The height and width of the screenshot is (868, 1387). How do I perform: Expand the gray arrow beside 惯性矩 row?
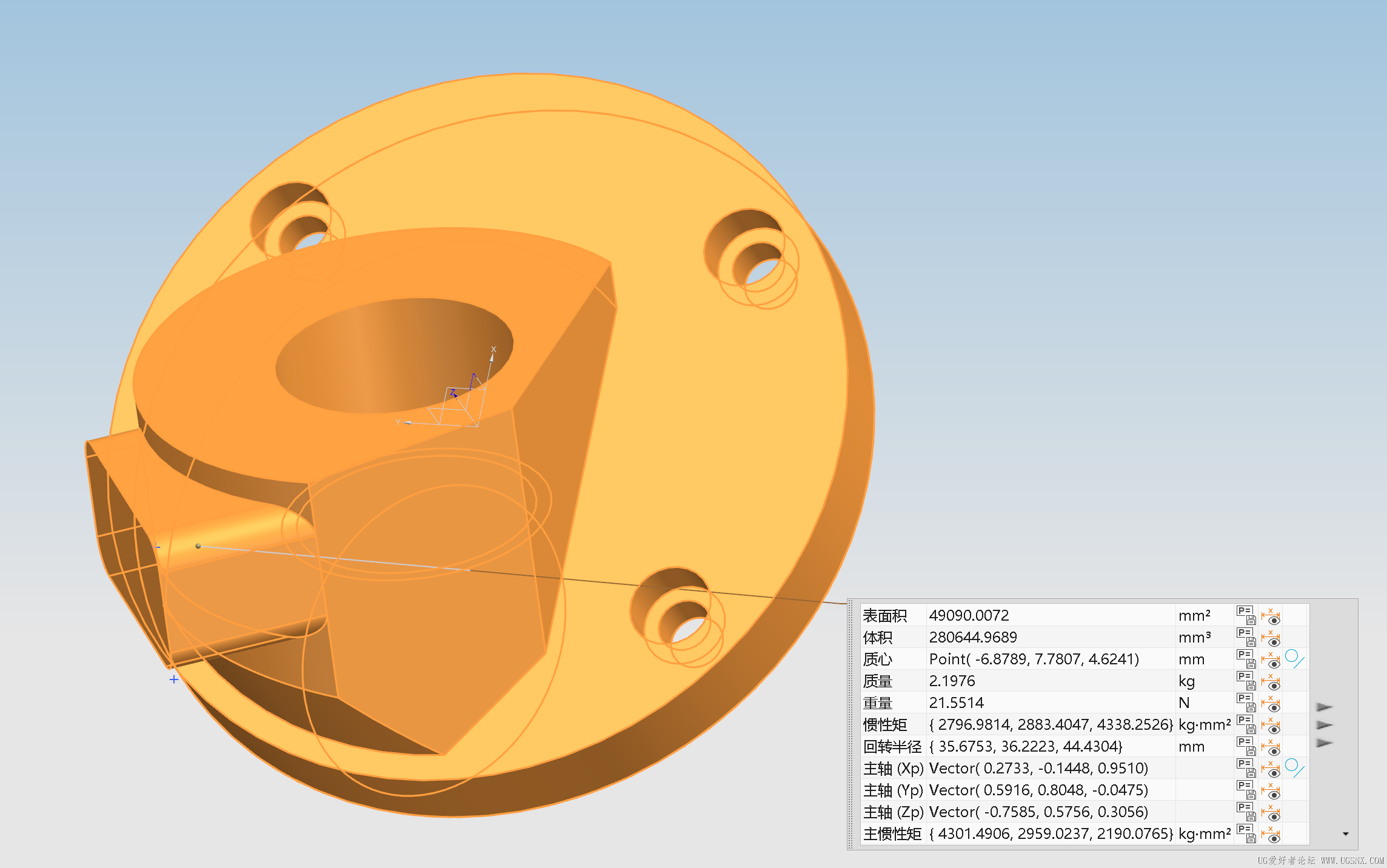point(1325,725)
